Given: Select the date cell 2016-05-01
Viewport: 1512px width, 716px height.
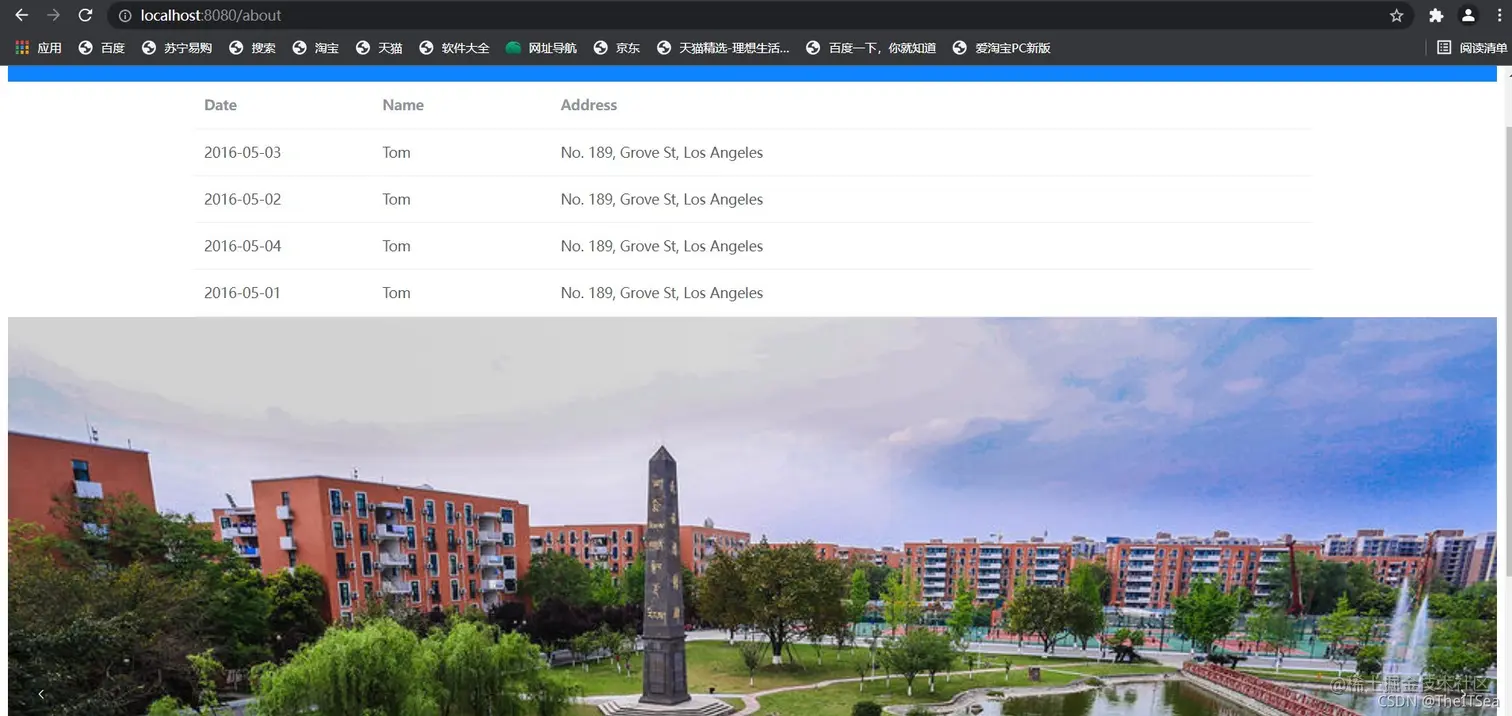Looking at the screenshot, I should [x=242, y=293].
